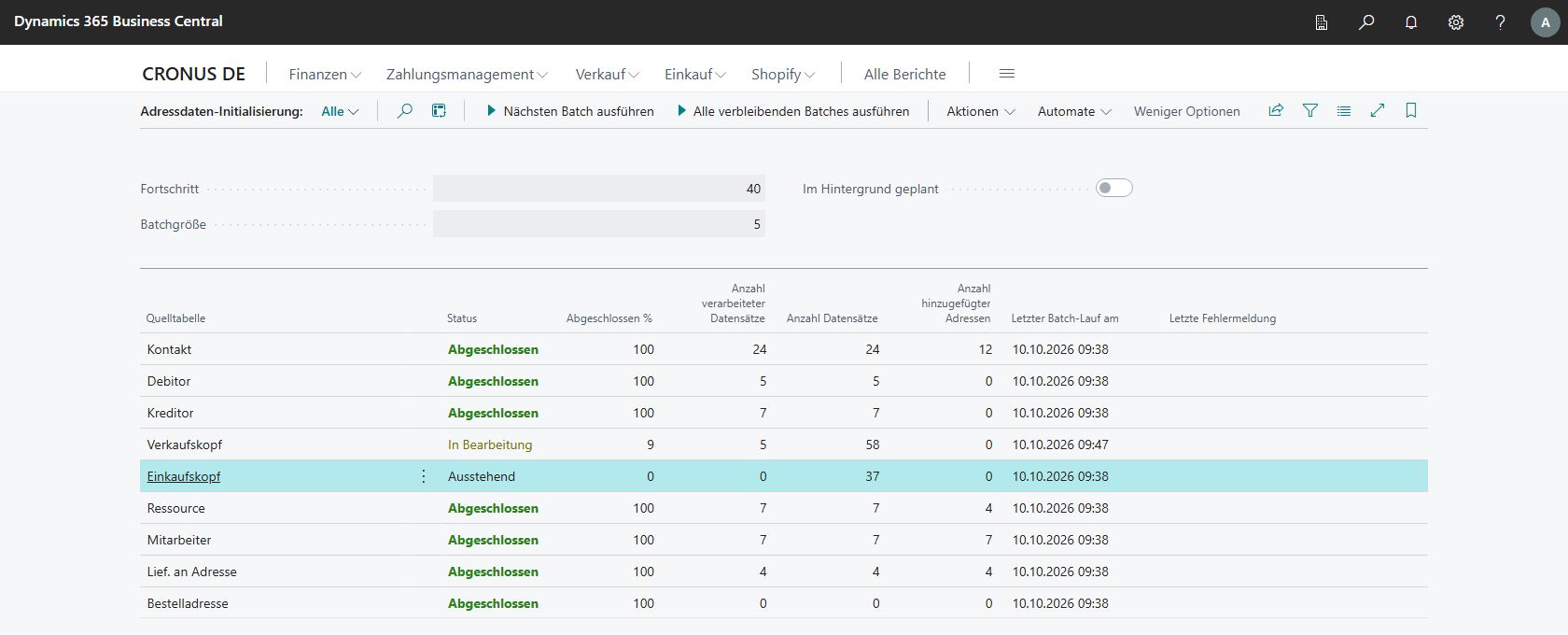This screenshot has width=1568, height=635.
Task: Go to CRONUS DE home
Action: click(194, 74)
